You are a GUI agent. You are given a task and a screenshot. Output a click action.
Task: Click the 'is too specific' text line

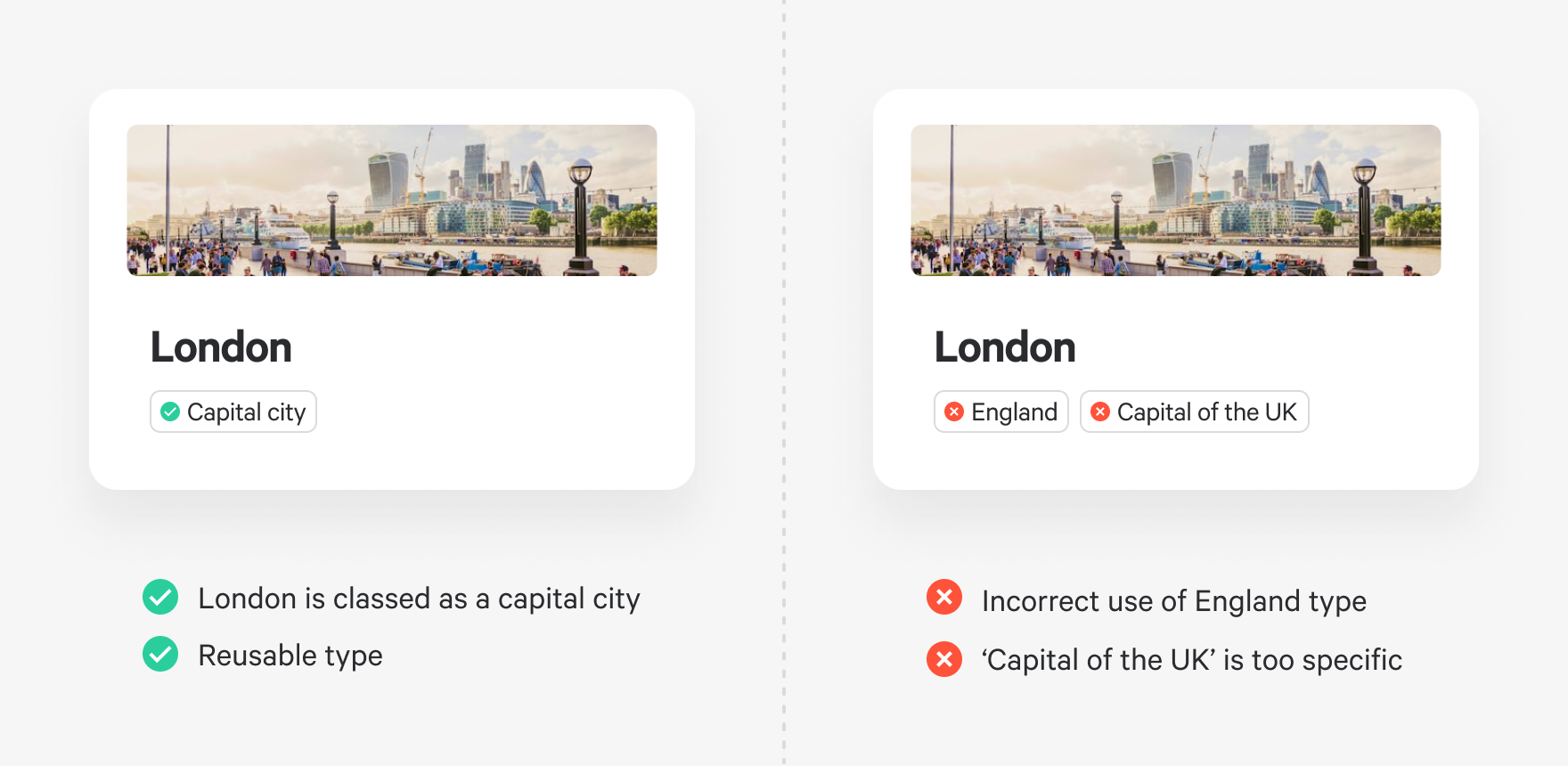tap(1192, 660)
